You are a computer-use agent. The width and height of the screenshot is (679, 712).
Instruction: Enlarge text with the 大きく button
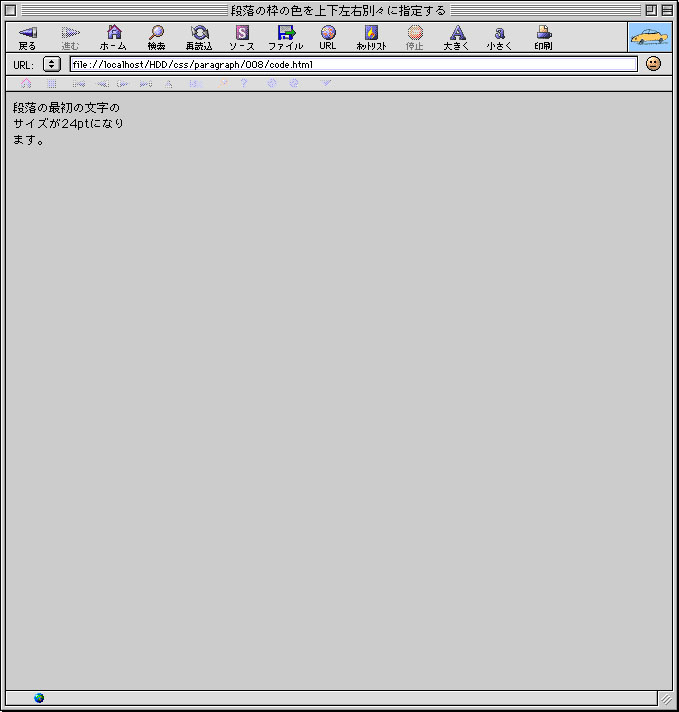[x=457, y=37]
